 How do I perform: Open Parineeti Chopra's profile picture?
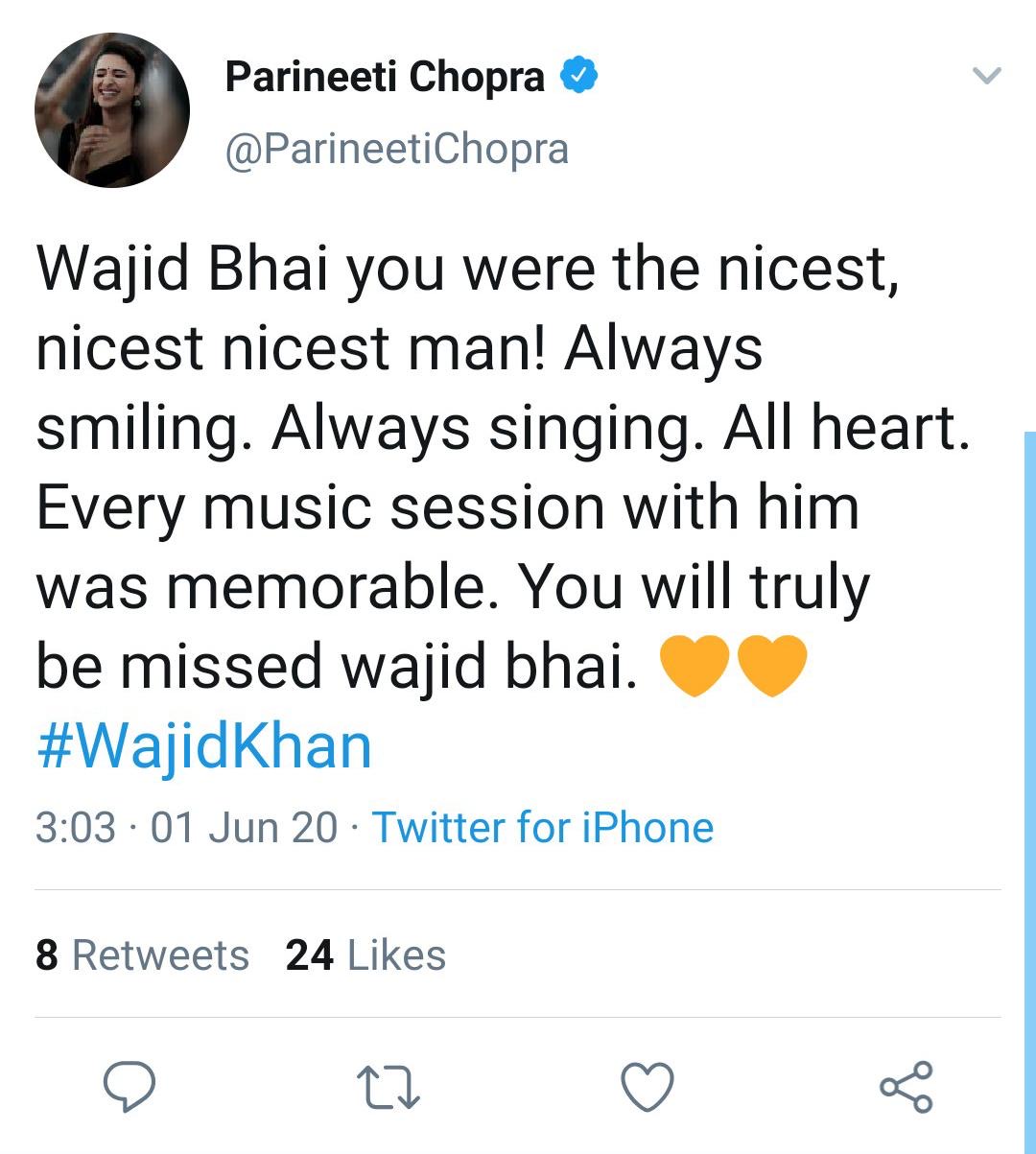pyautogui.click(x=112, y=109)
